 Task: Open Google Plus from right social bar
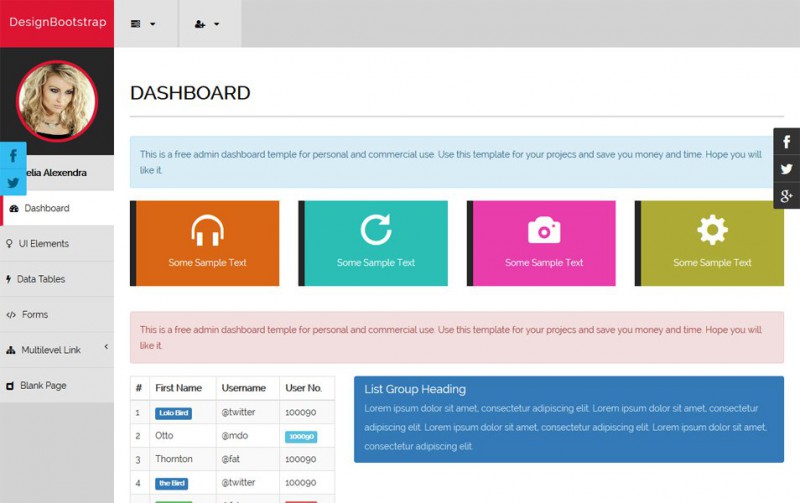(787, 196)
